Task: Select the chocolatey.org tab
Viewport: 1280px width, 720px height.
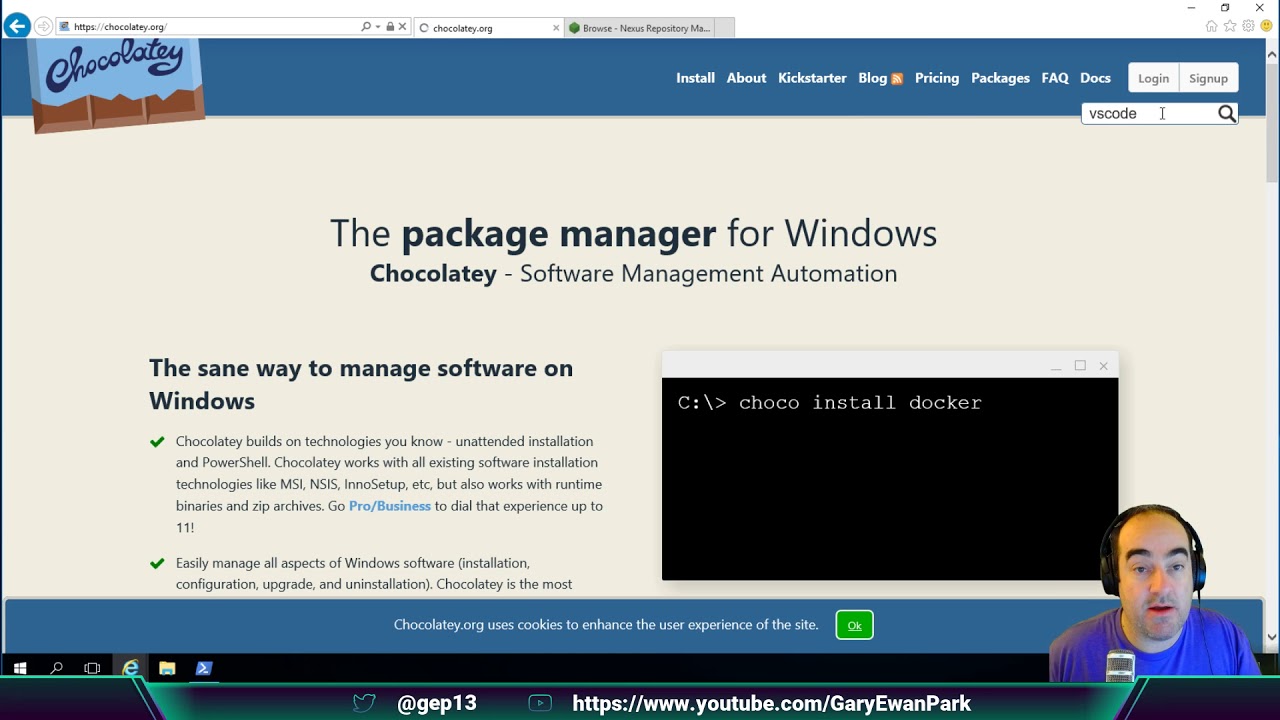Action: [488, 28]
